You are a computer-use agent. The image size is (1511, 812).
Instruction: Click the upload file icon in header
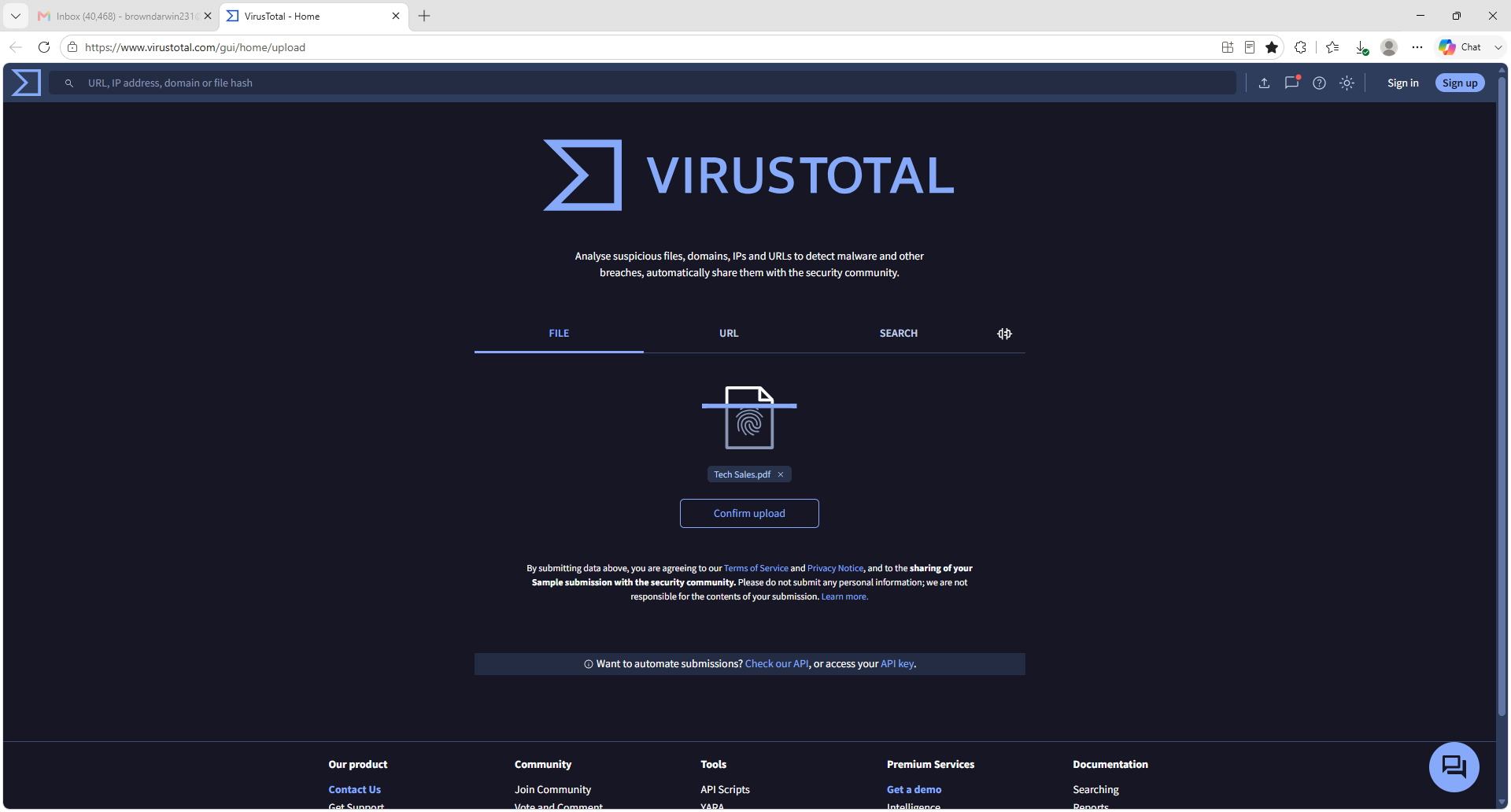pyautogui.click(x=1264, y=83)
